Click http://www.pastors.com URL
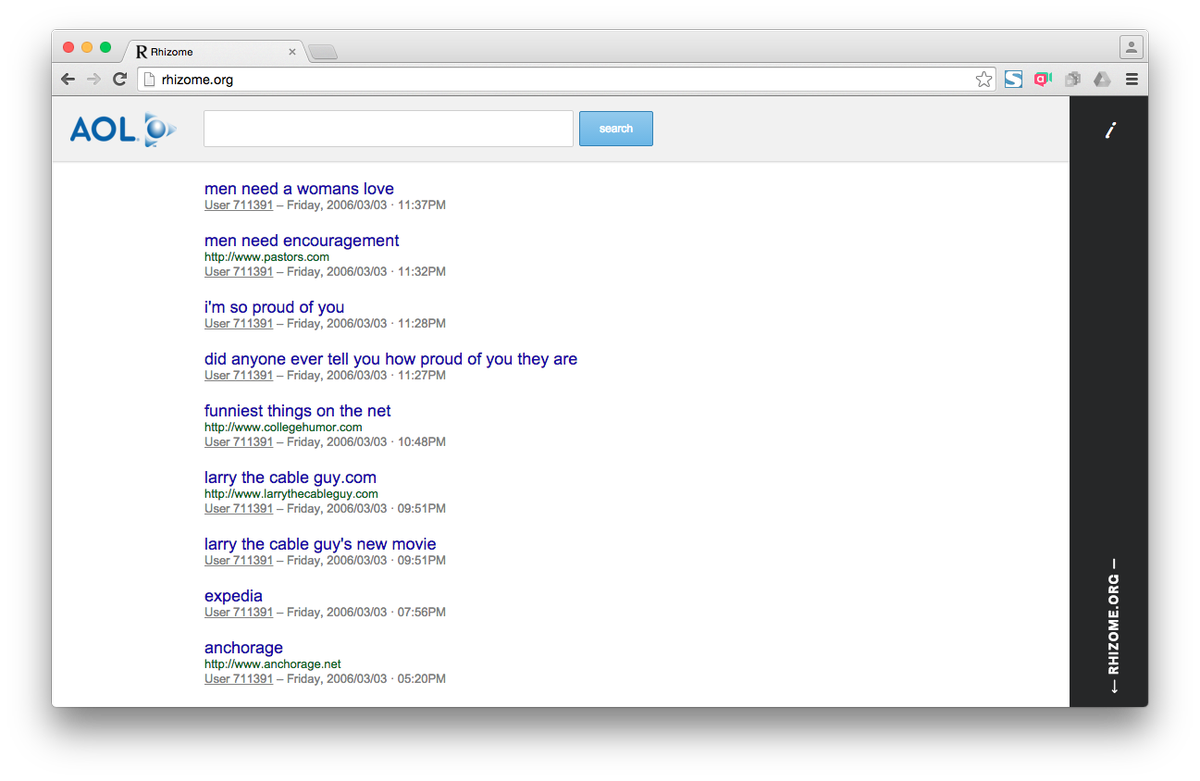The height and width of the screenshot is (781, 1200). [267, 257]
